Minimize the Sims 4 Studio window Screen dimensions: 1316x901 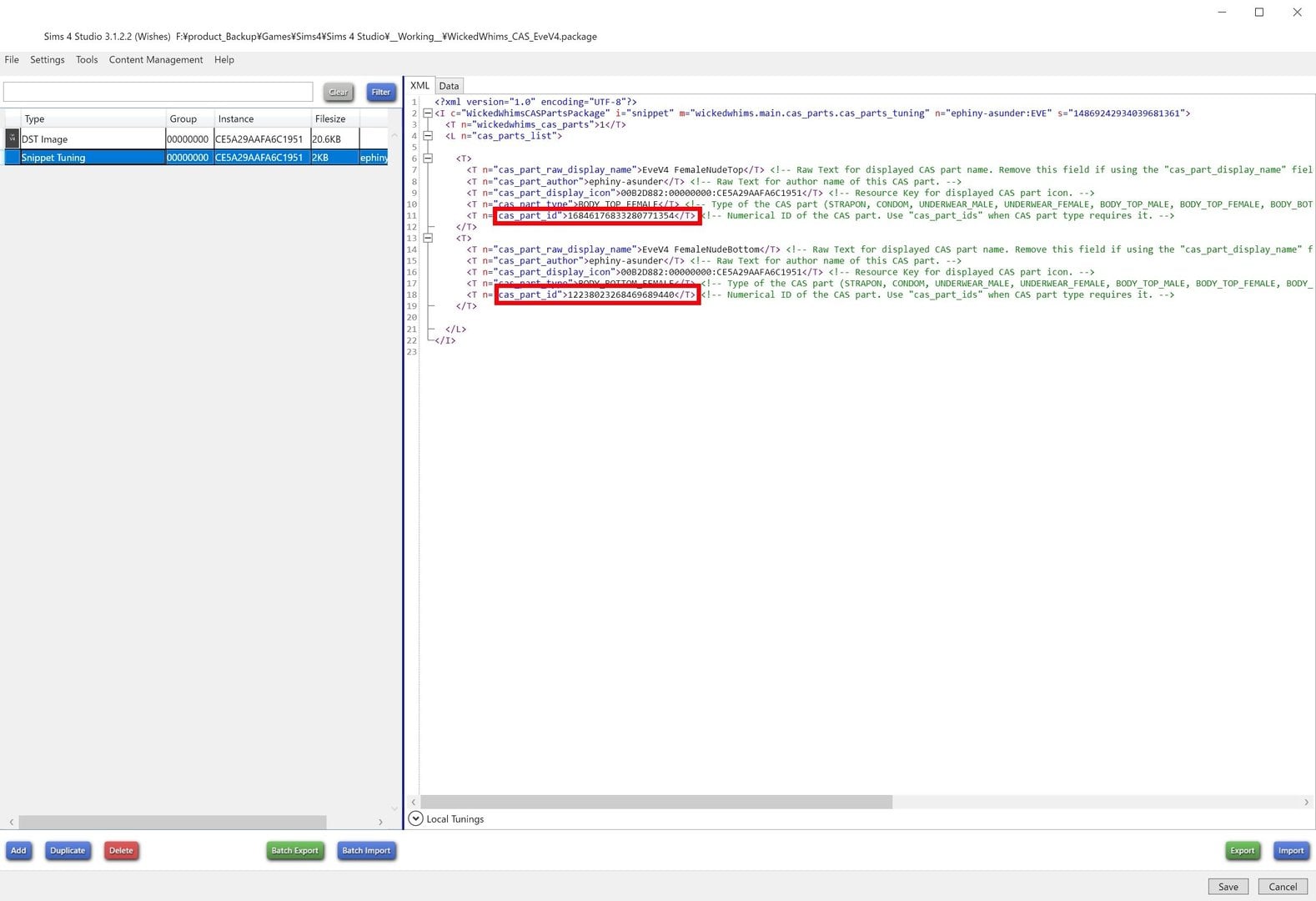[1222, 12]
